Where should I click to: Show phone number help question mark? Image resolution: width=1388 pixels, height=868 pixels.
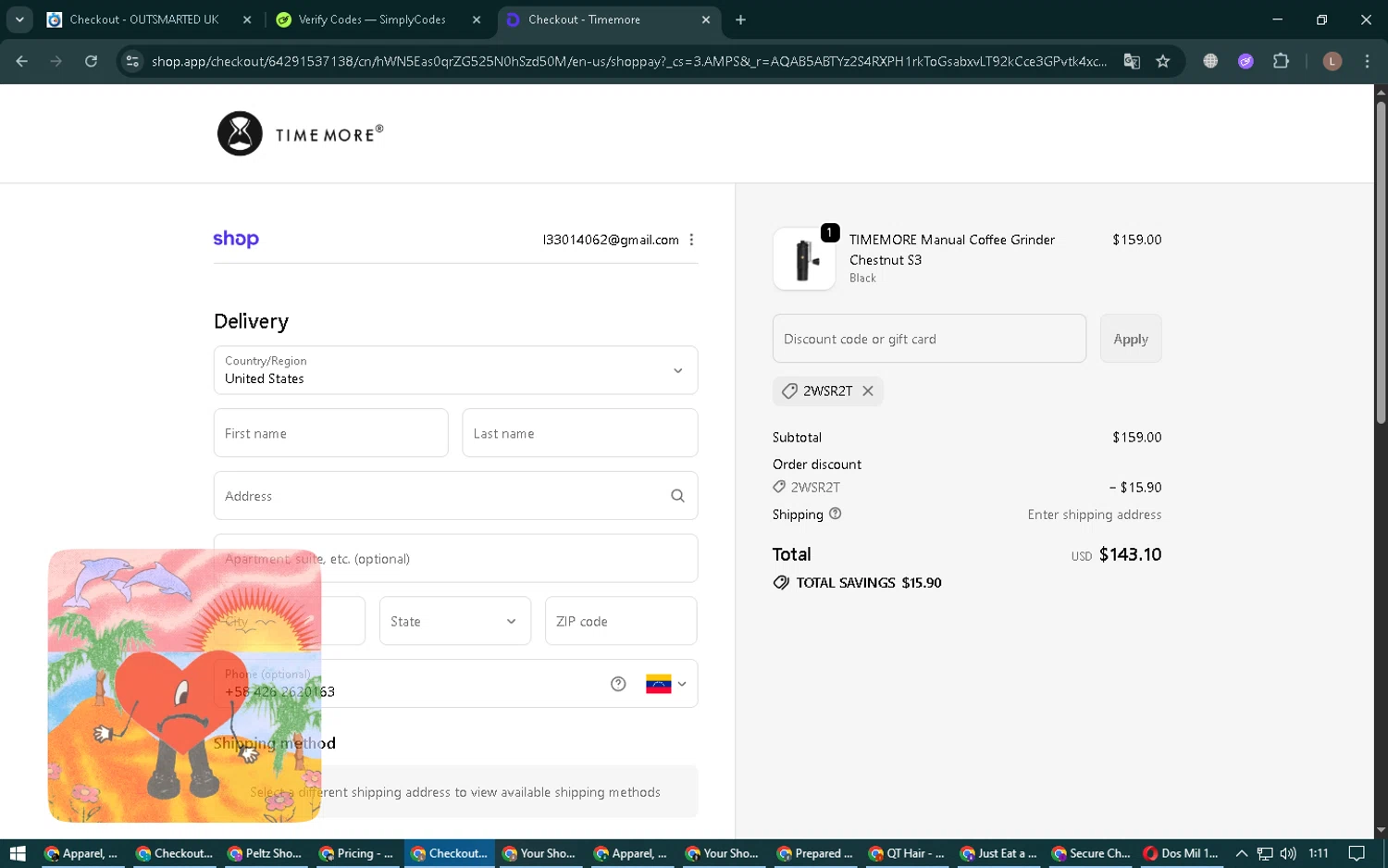point(618,684)
